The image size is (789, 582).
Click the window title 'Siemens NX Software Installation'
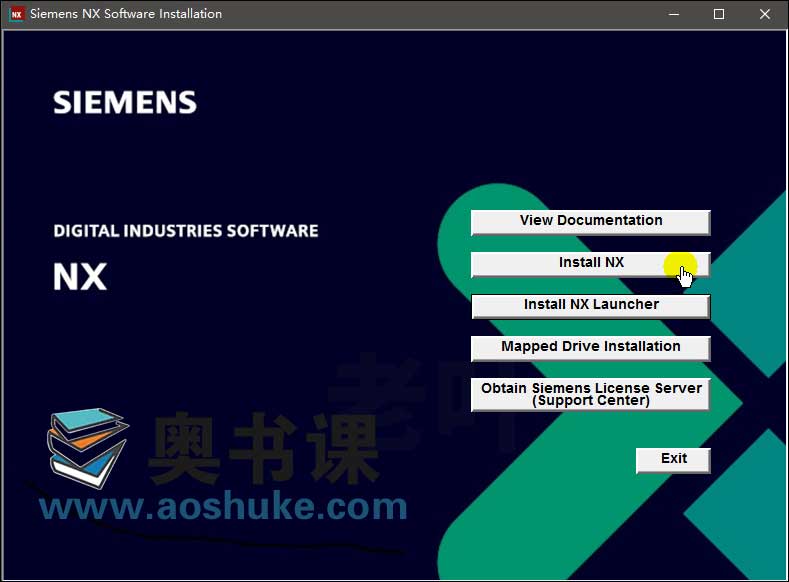click(126, 14)
